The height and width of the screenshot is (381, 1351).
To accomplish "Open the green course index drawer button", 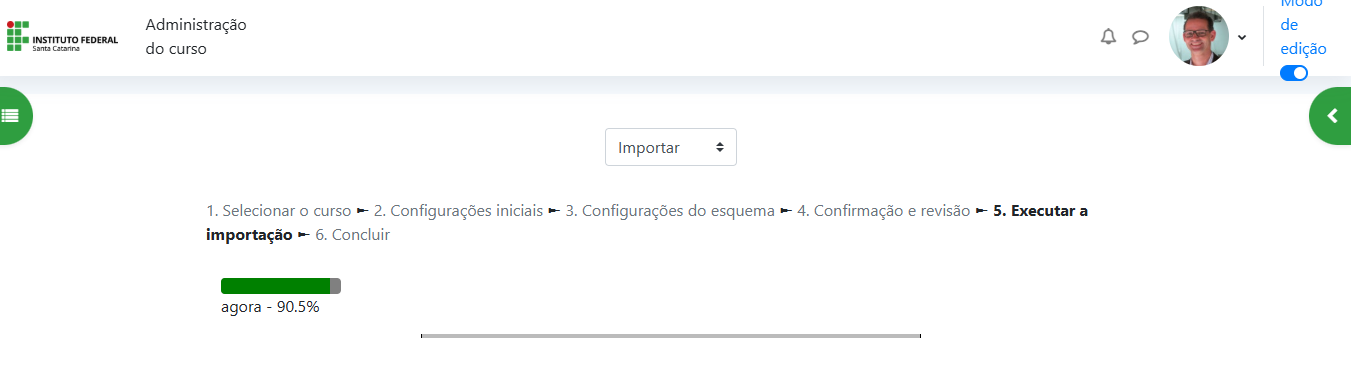I will (x=12, y=115).
